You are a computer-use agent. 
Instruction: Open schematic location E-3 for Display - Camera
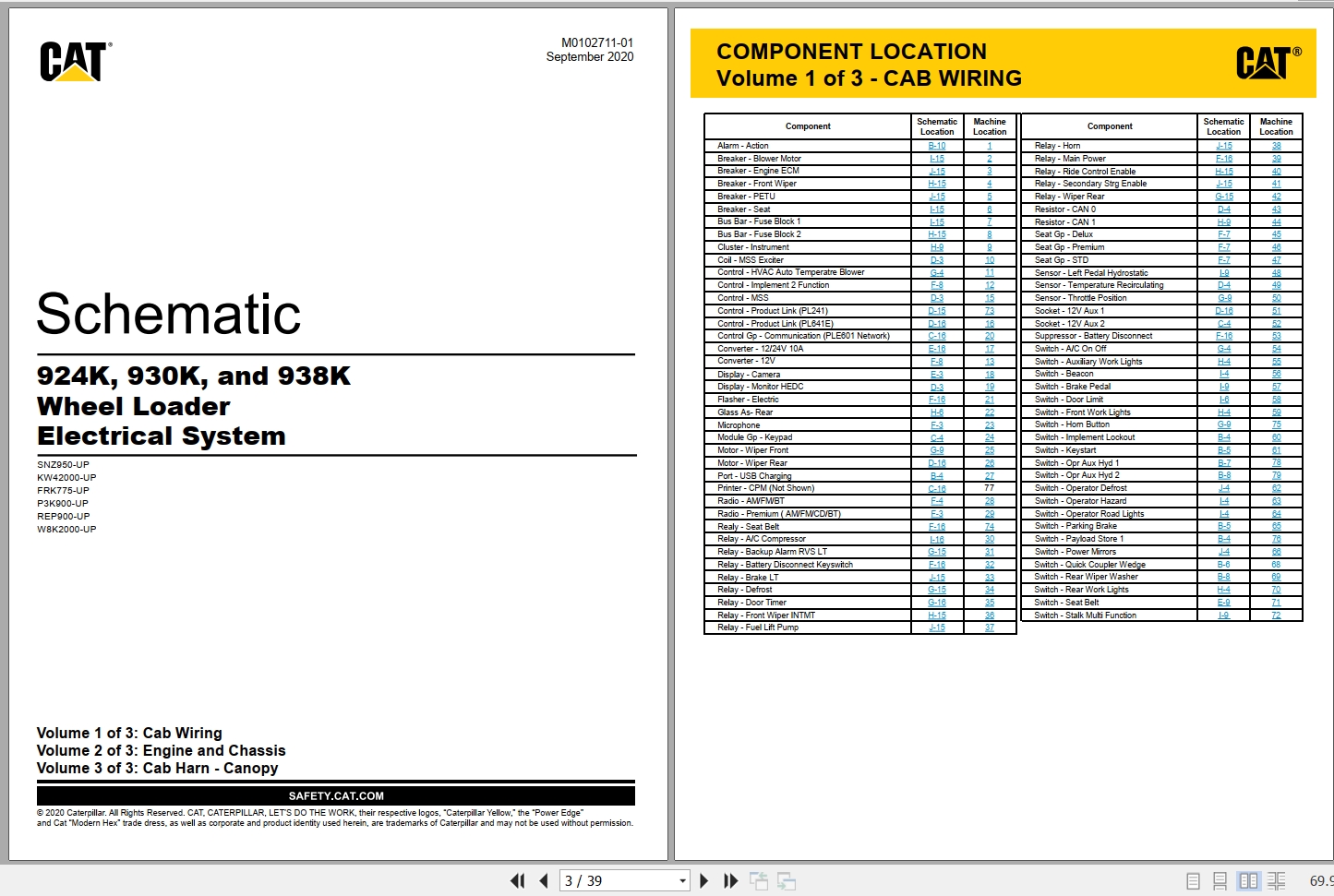pyautogui.click(x=936, y=375)
